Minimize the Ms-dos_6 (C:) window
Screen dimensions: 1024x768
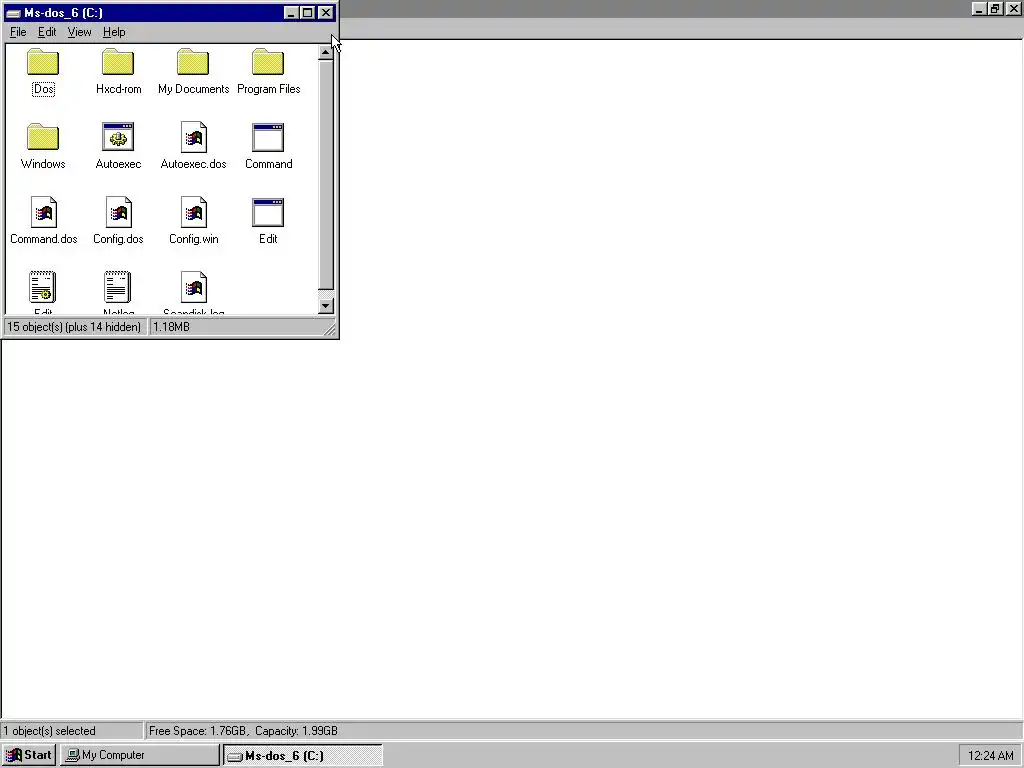click(291, 13)
